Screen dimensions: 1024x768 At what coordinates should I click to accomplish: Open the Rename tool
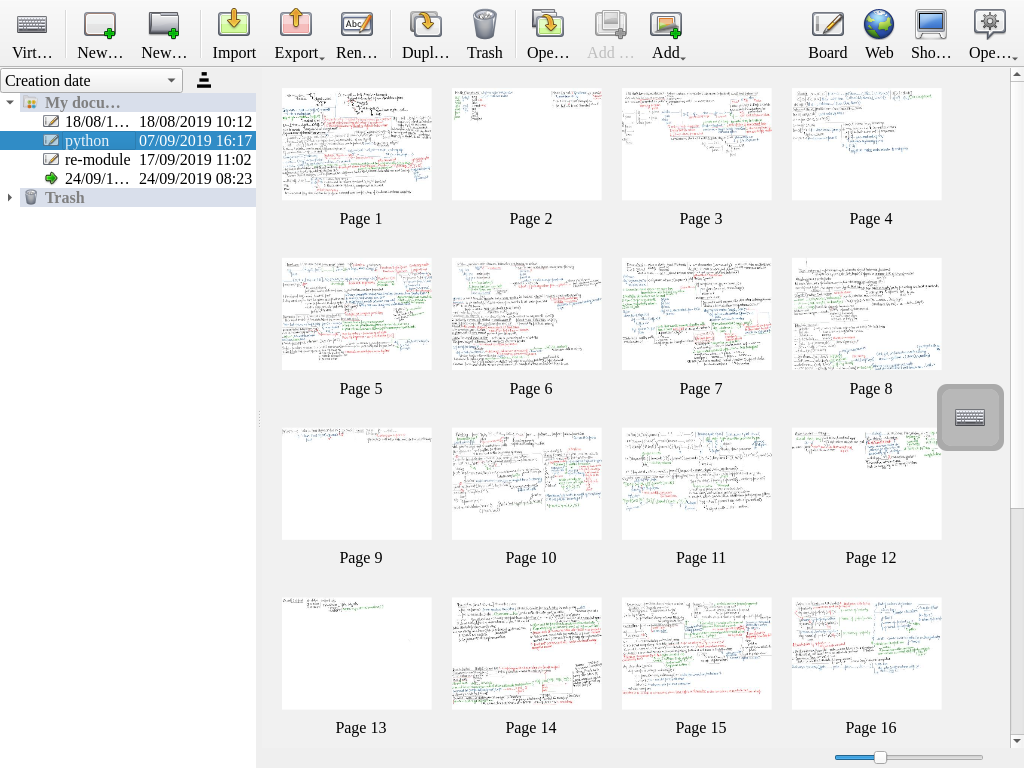tap(357, 33)
